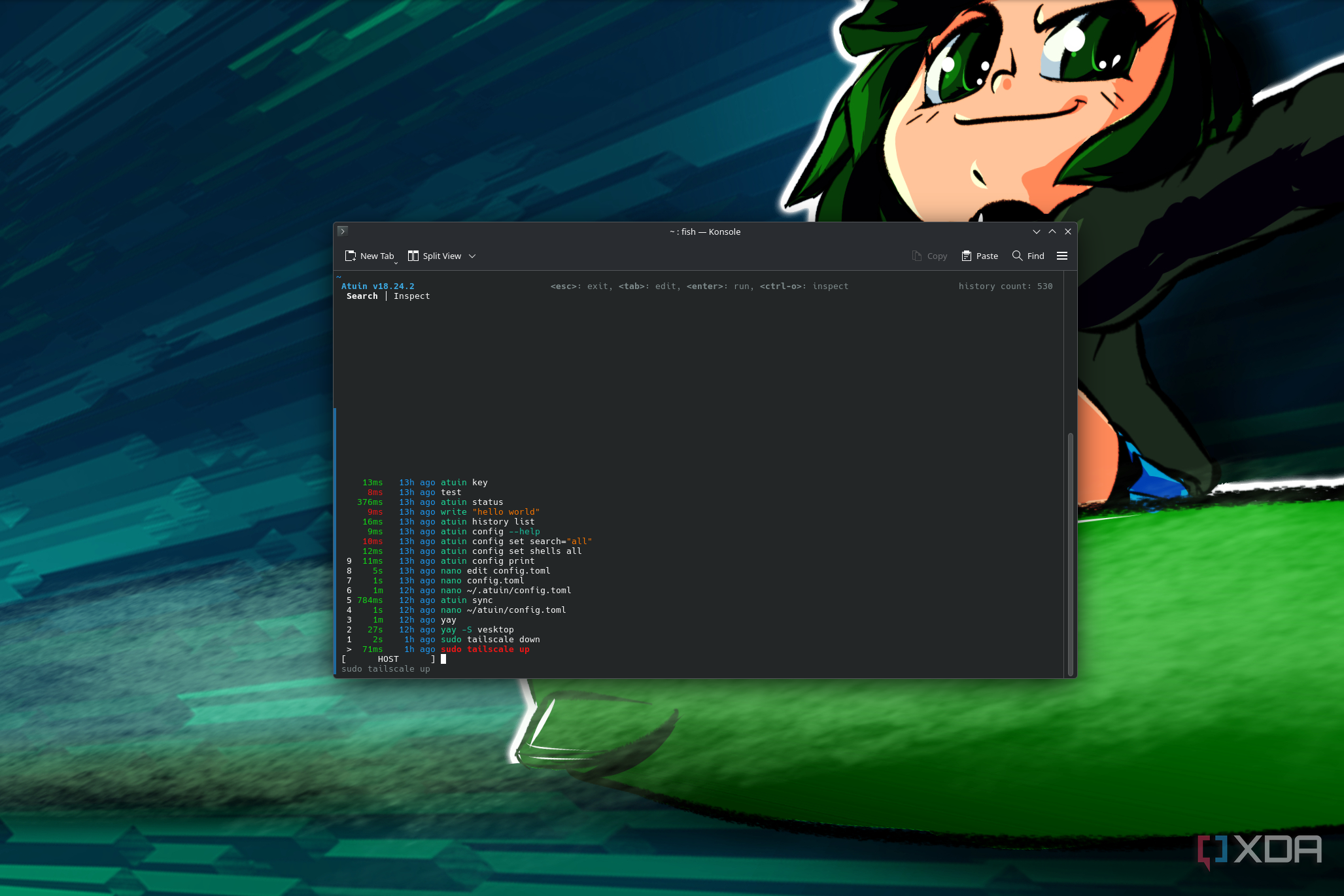
Task: Select the 'sudo tailscale down' history entry
Action: 490,640
